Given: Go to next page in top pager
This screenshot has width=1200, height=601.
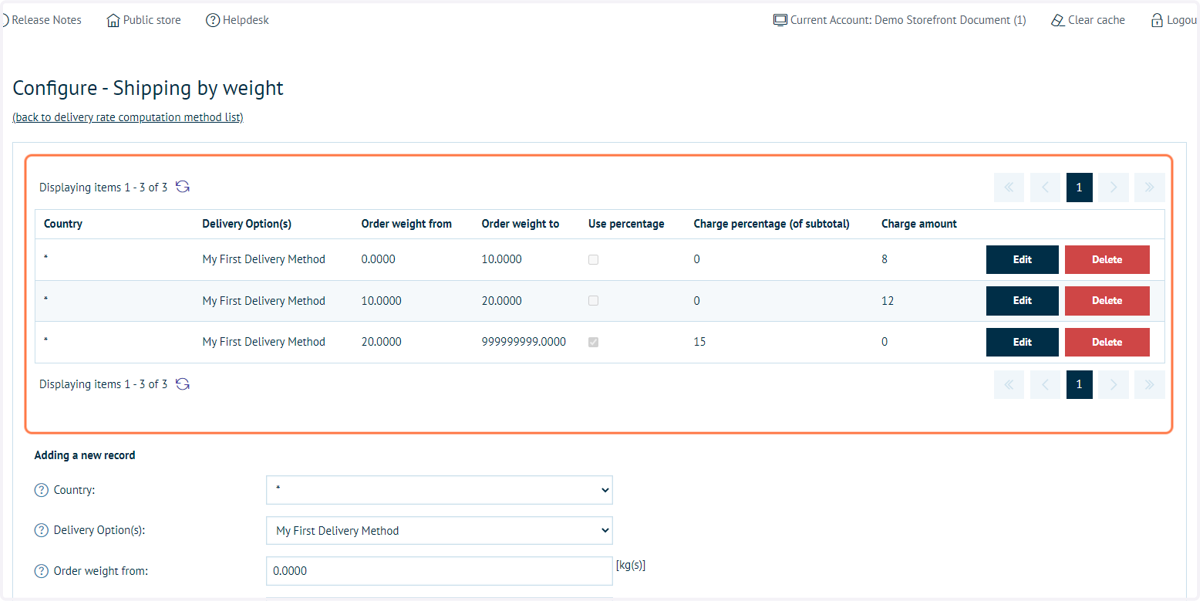Looking at the screenshot, I should click(x=1114, y=187).
